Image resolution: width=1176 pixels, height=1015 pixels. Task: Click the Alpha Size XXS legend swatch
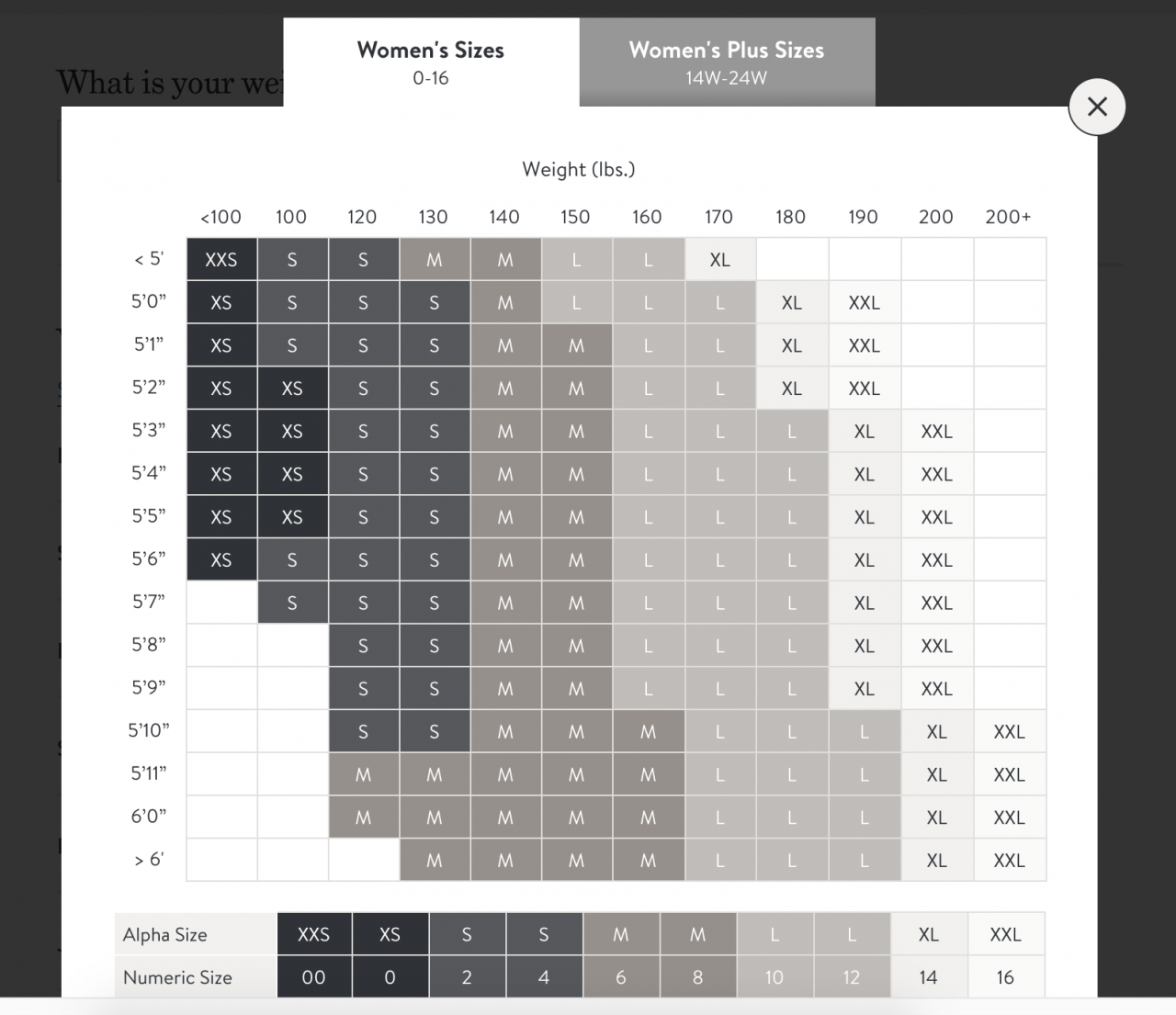coord(313,934)
